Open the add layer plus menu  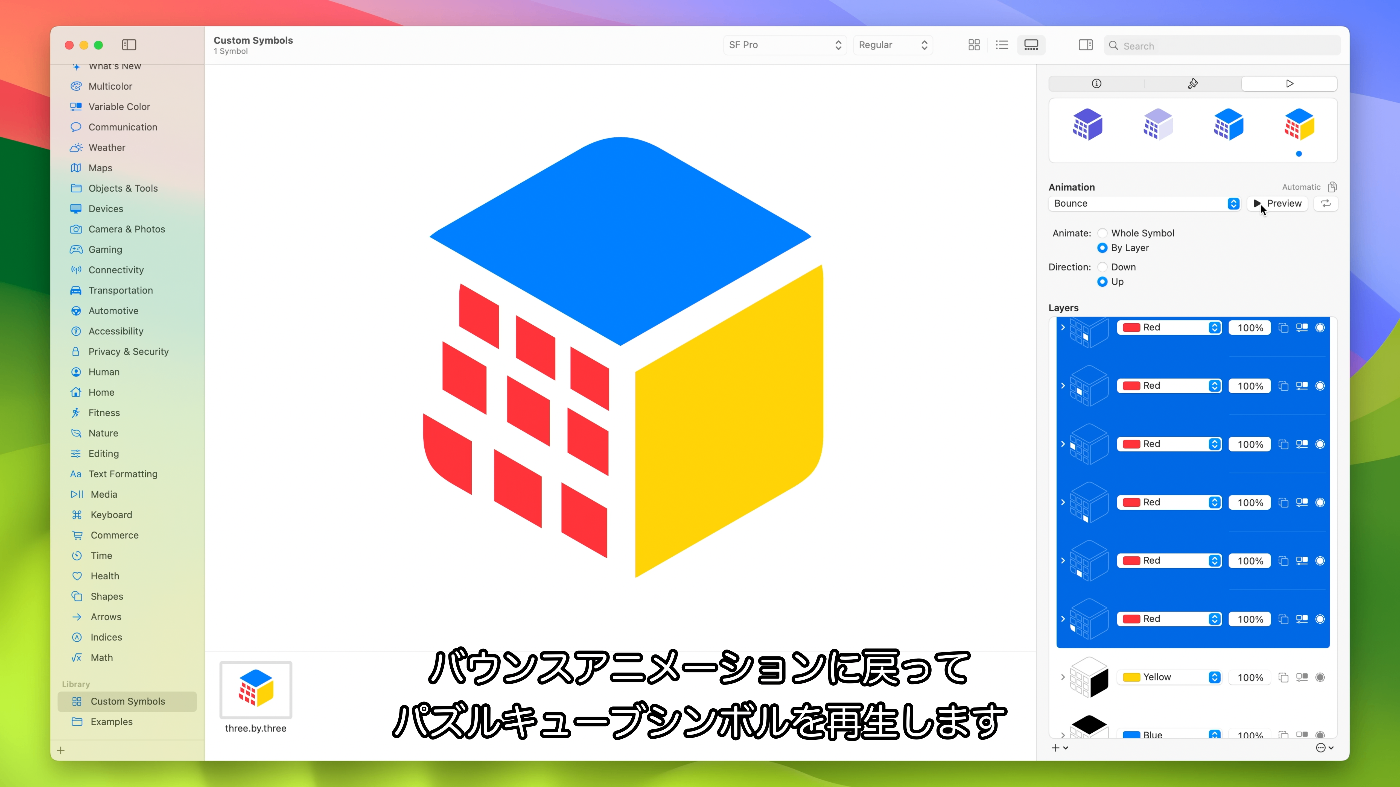coord(1059,748)
